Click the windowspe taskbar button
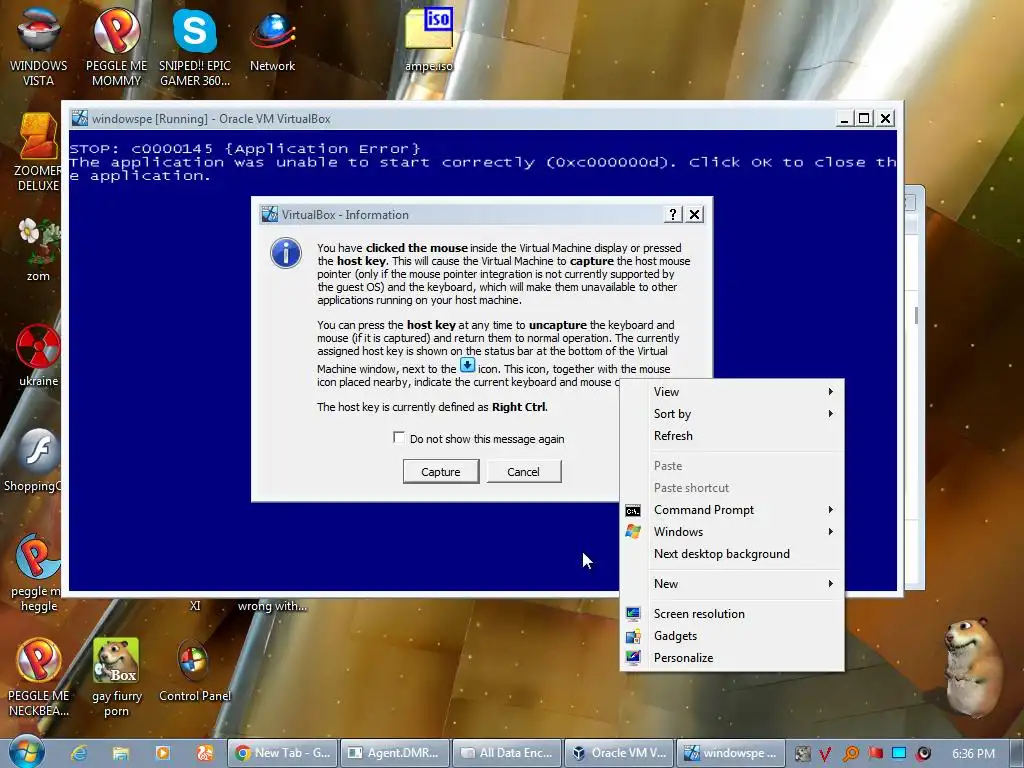 coord(731,753)
